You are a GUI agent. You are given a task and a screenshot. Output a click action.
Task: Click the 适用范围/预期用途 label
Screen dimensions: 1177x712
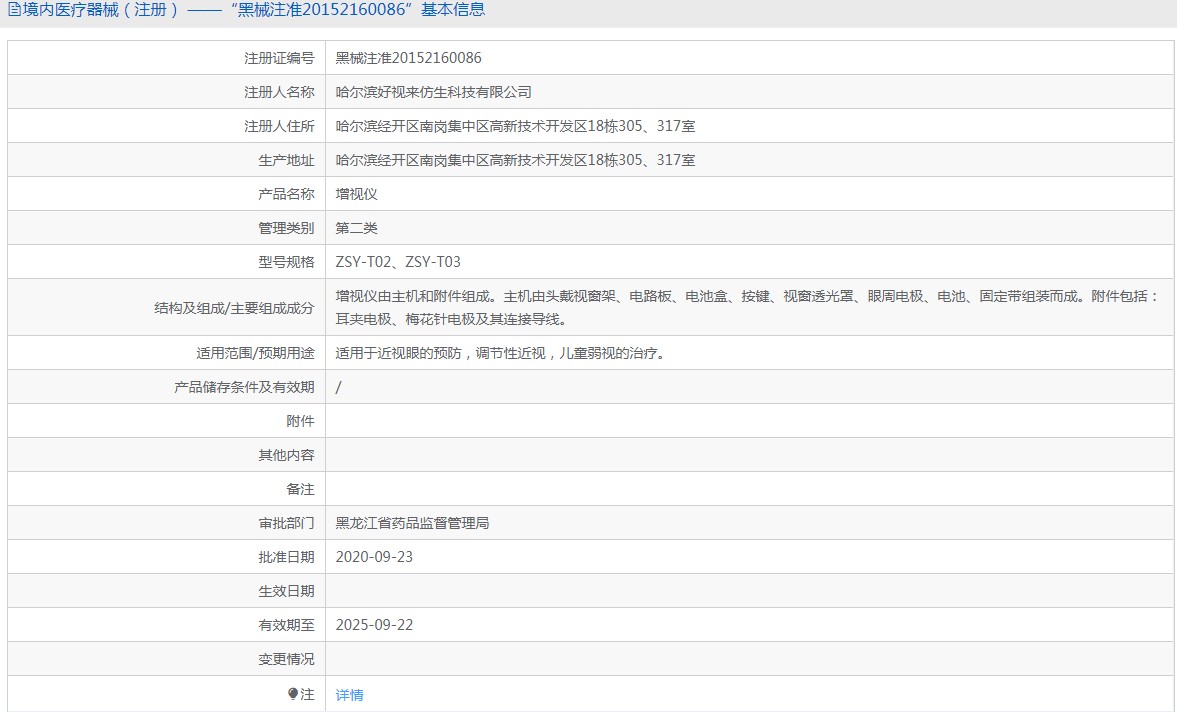pos(255,353)
